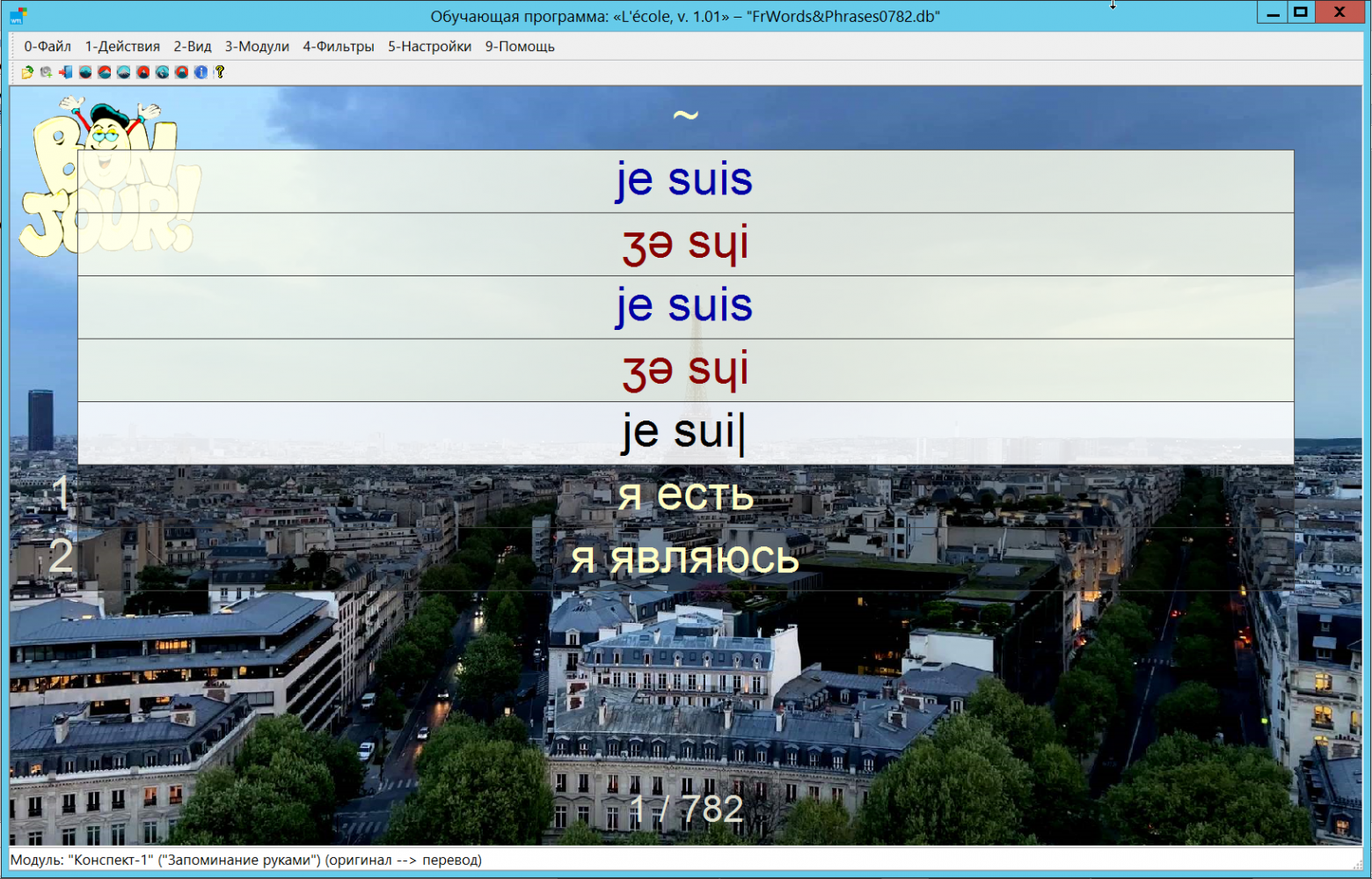Select the sixth mountain module icon
This screenshot has height=879, width=1372.
pos(181,72)
